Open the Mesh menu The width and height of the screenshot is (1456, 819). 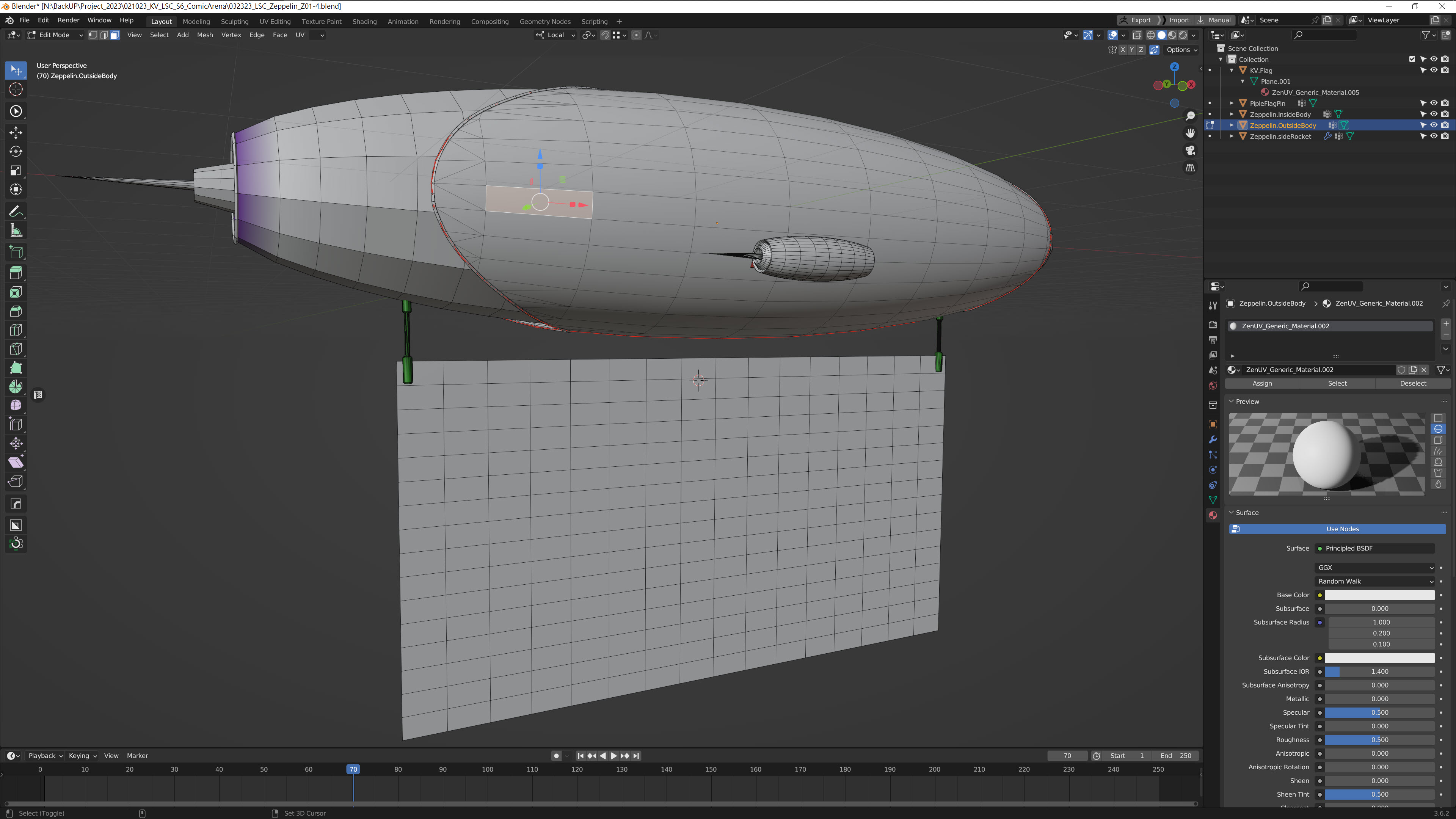pos(205,35)
